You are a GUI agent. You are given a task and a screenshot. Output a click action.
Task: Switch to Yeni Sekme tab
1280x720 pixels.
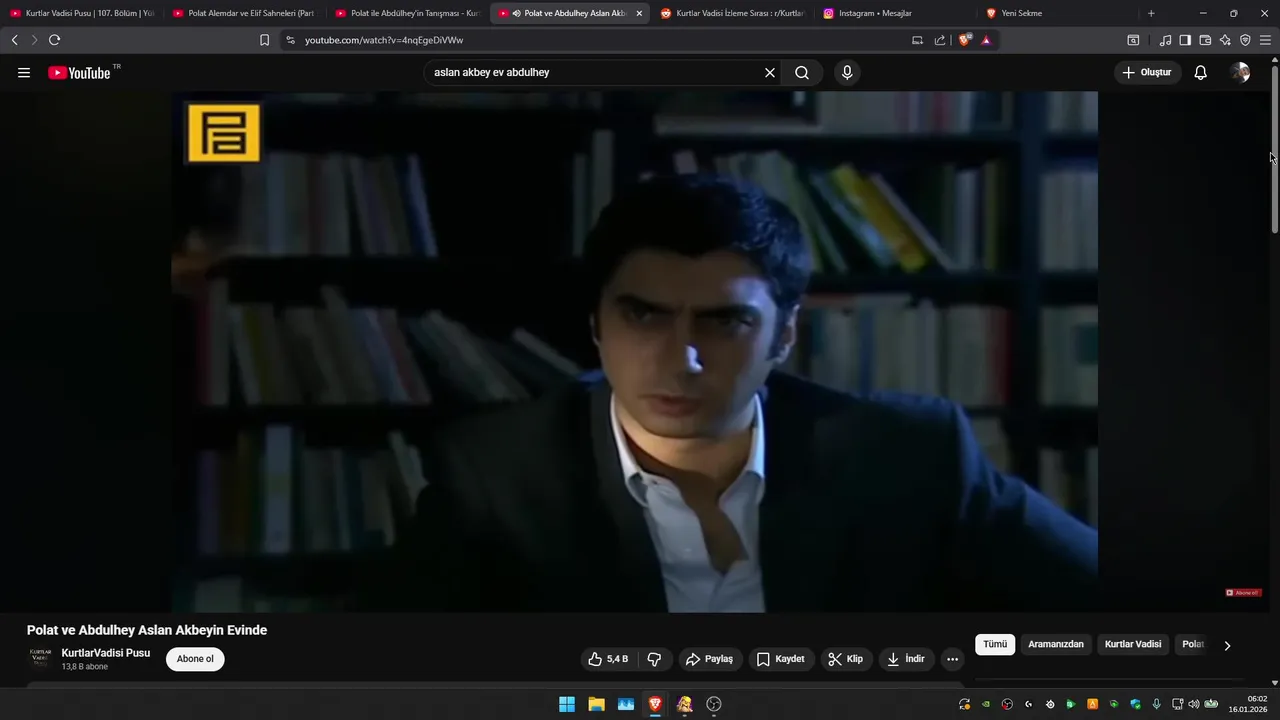pos(1057,13)
